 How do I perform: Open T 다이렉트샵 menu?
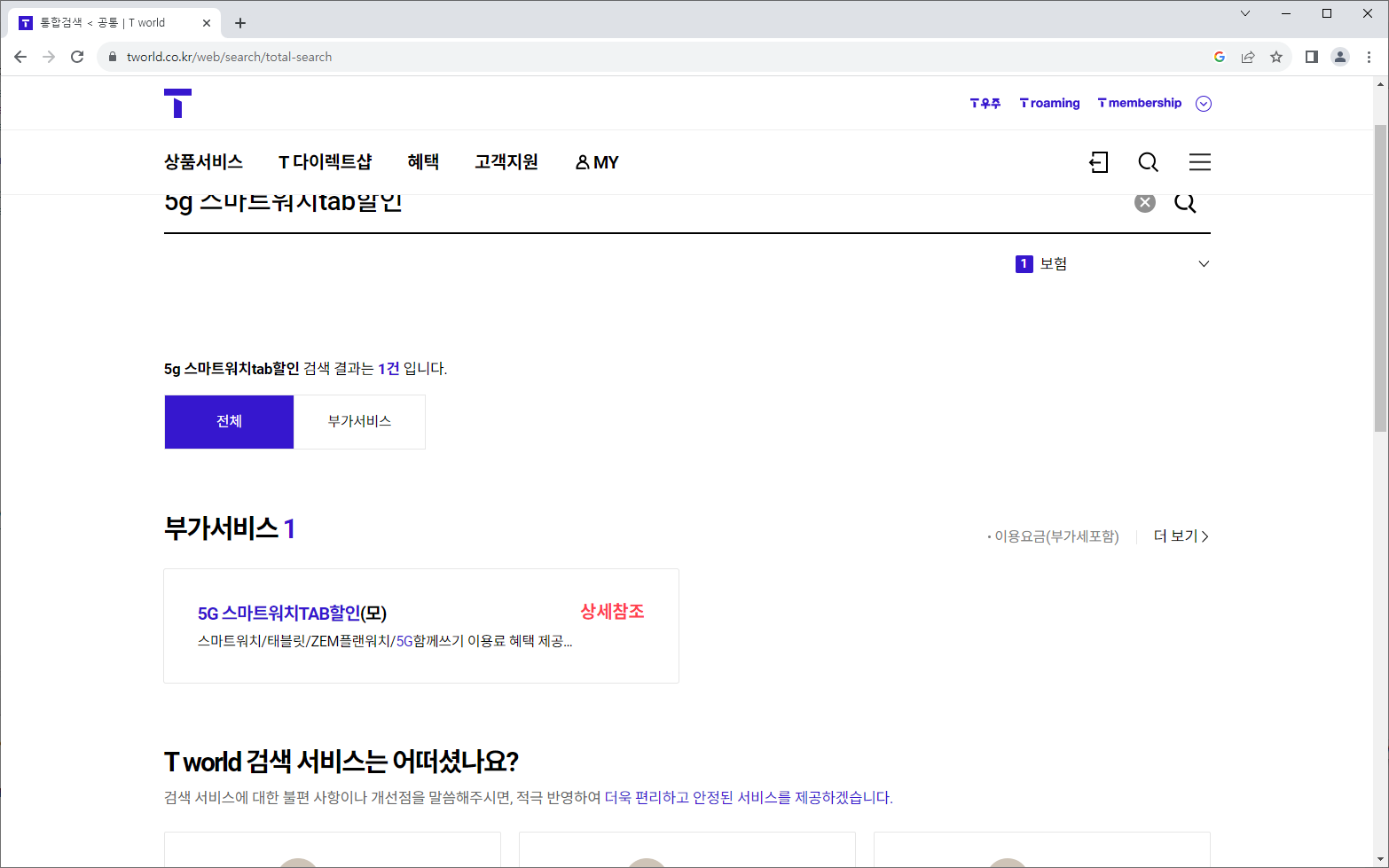(x=325, y=162)
